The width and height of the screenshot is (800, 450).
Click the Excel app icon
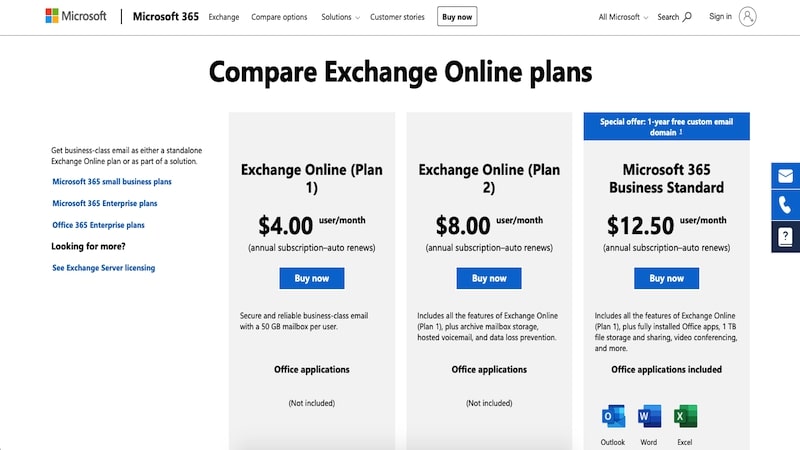685,416
